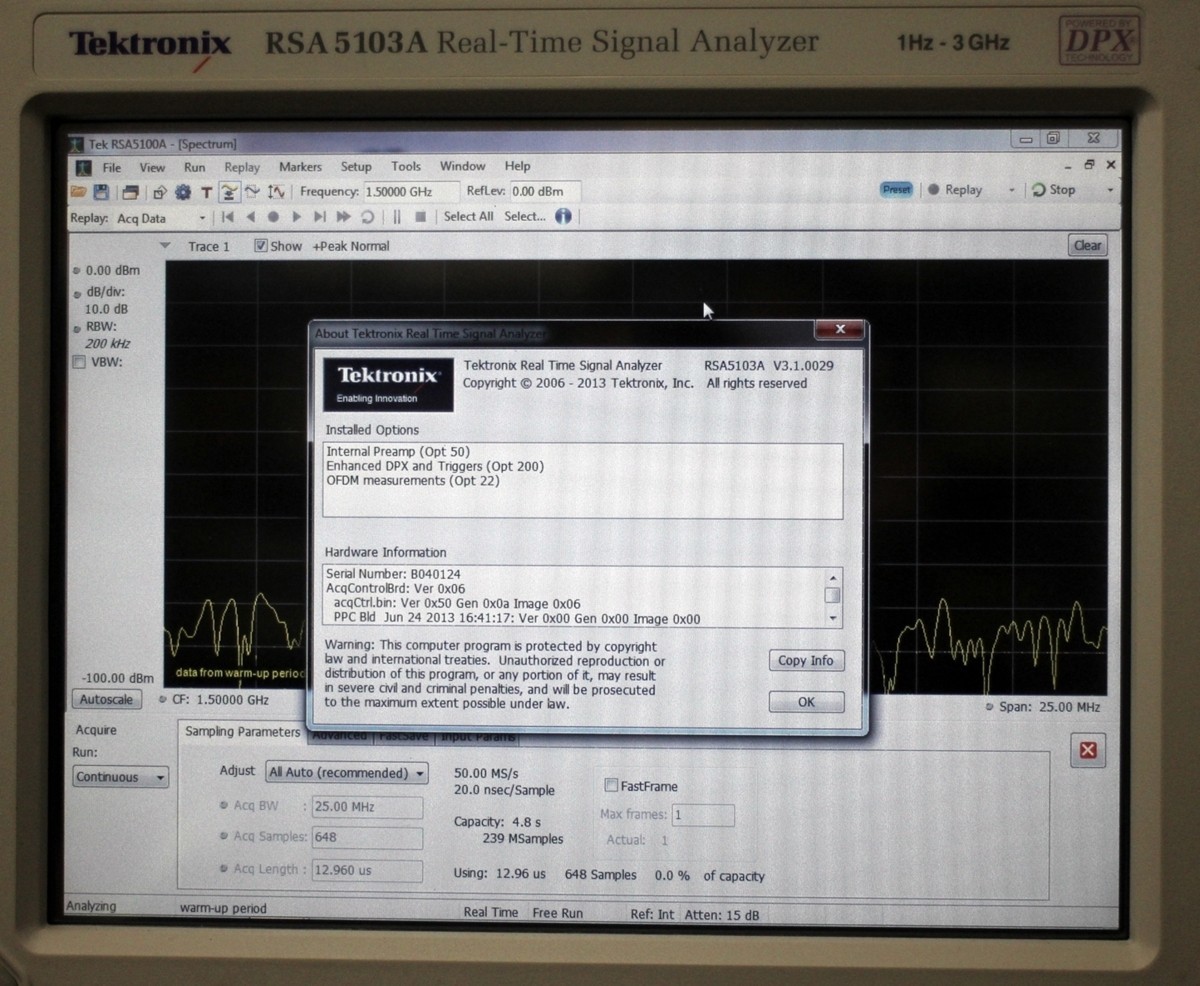Click the blue replay info icon
The image size is (1200, 986).
(x=563, y=216)
